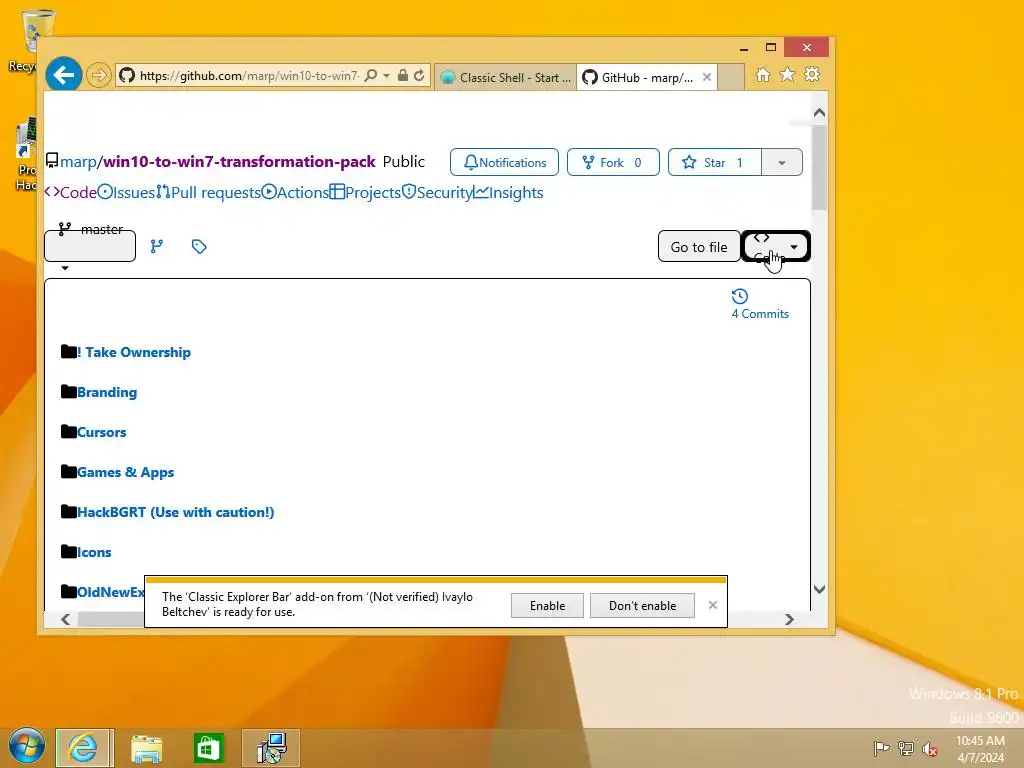
Task: Open the Code repository tab
Action: pyautogui.click(x=71, y=193)
